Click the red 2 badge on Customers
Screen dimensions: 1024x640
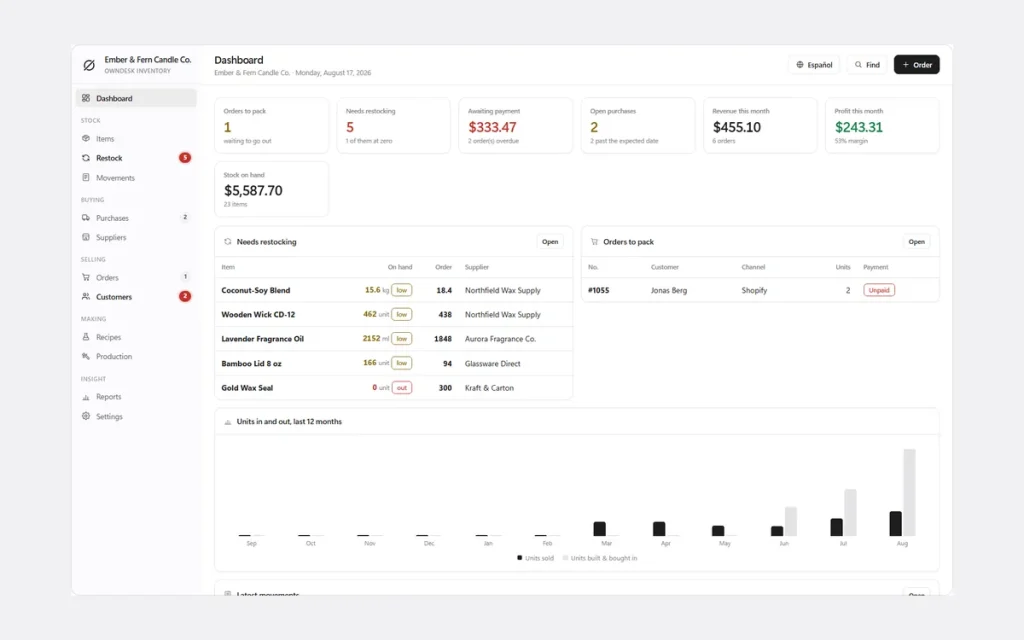185,296
